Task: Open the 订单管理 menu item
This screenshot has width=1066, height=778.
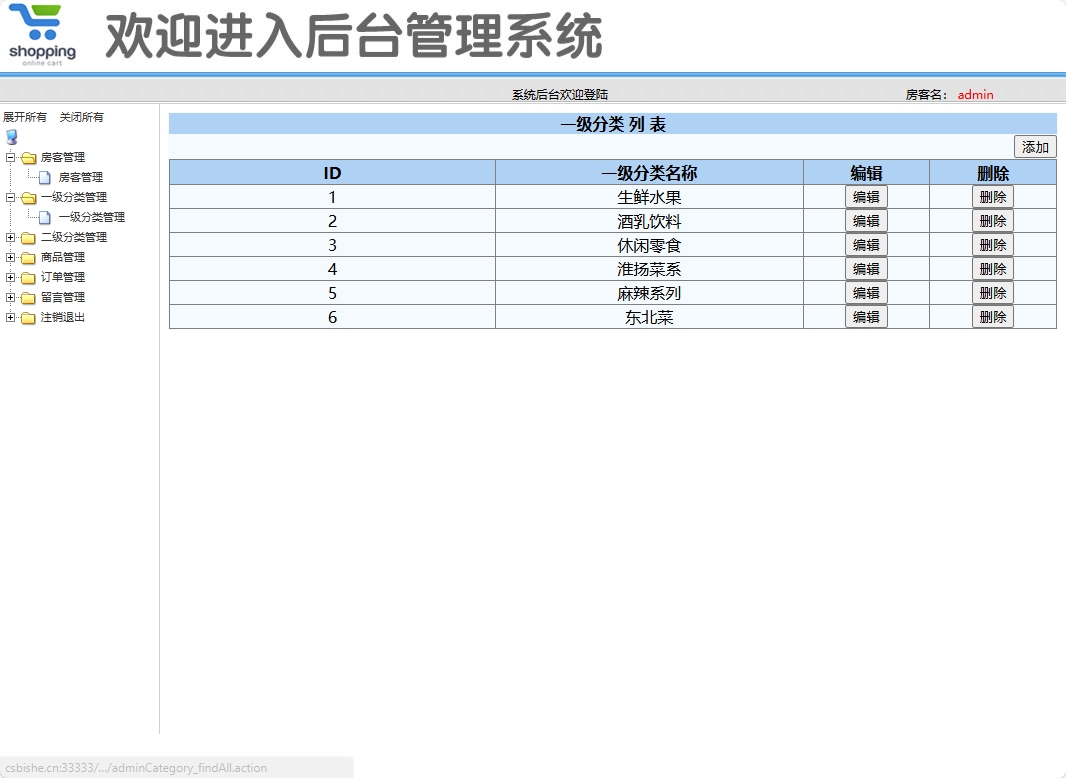Action: [63, 277]
